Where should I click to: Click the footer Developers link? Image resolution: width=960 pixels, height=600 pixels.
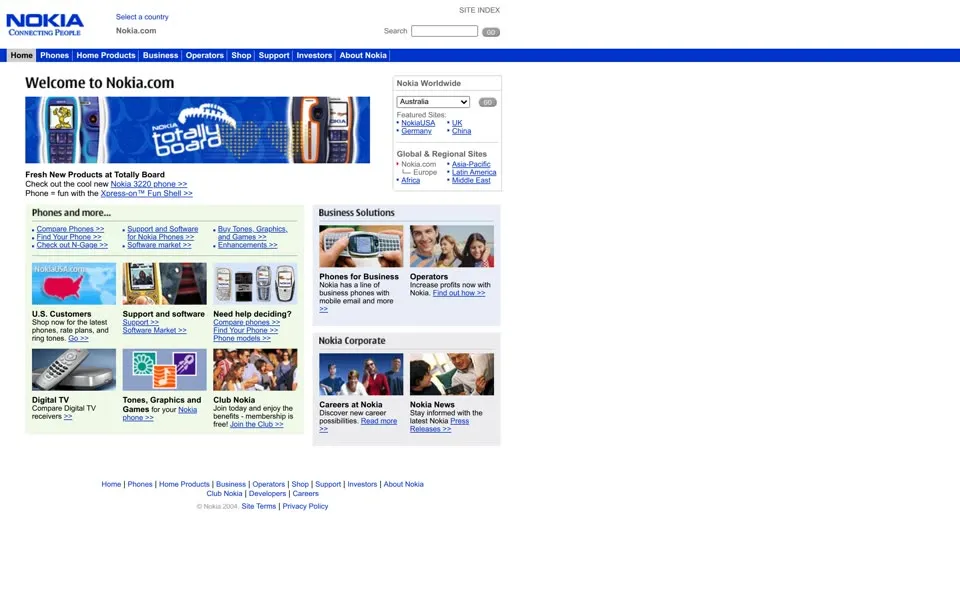coord(268,493)
